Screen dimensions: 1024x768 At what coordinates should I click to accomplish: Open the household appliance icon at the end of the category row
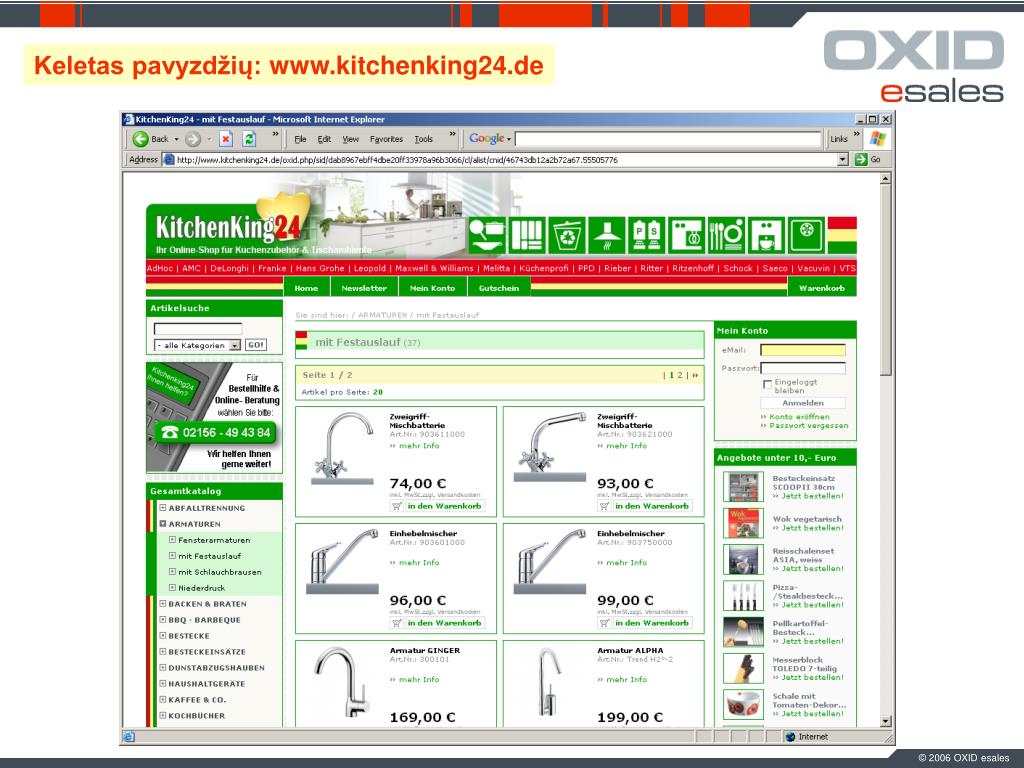click(806, 235)
